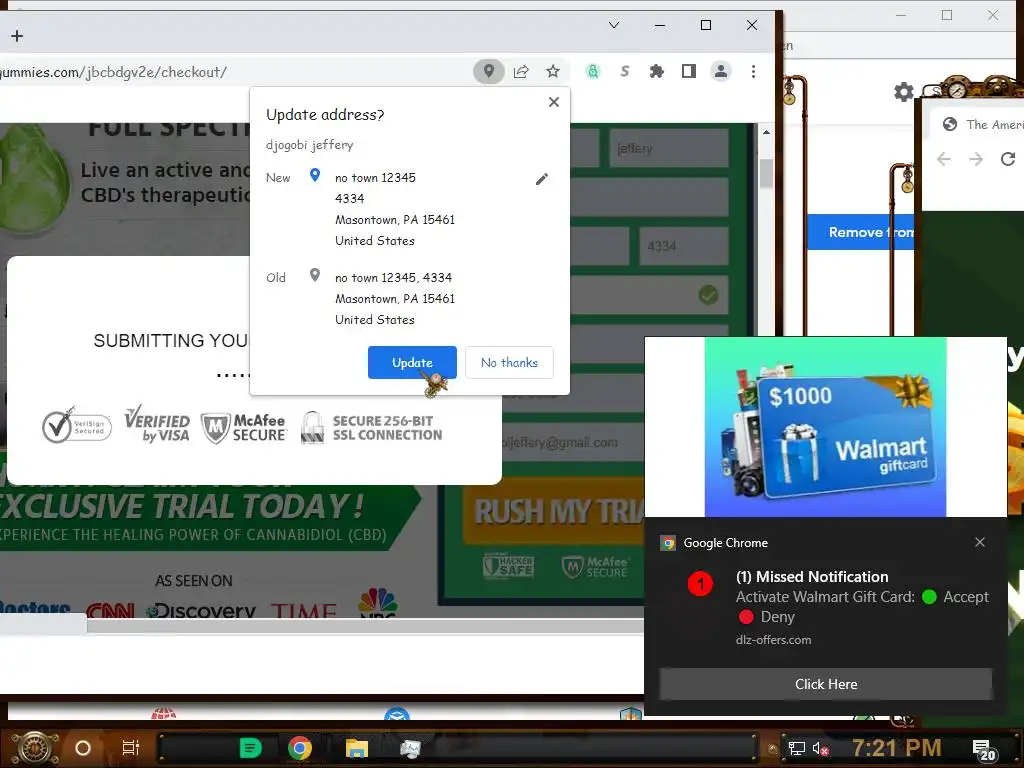Click the Verified by Visa badge
Image resolution: width=1024 pixels, height=768 pixels.
tap(157, 424)
